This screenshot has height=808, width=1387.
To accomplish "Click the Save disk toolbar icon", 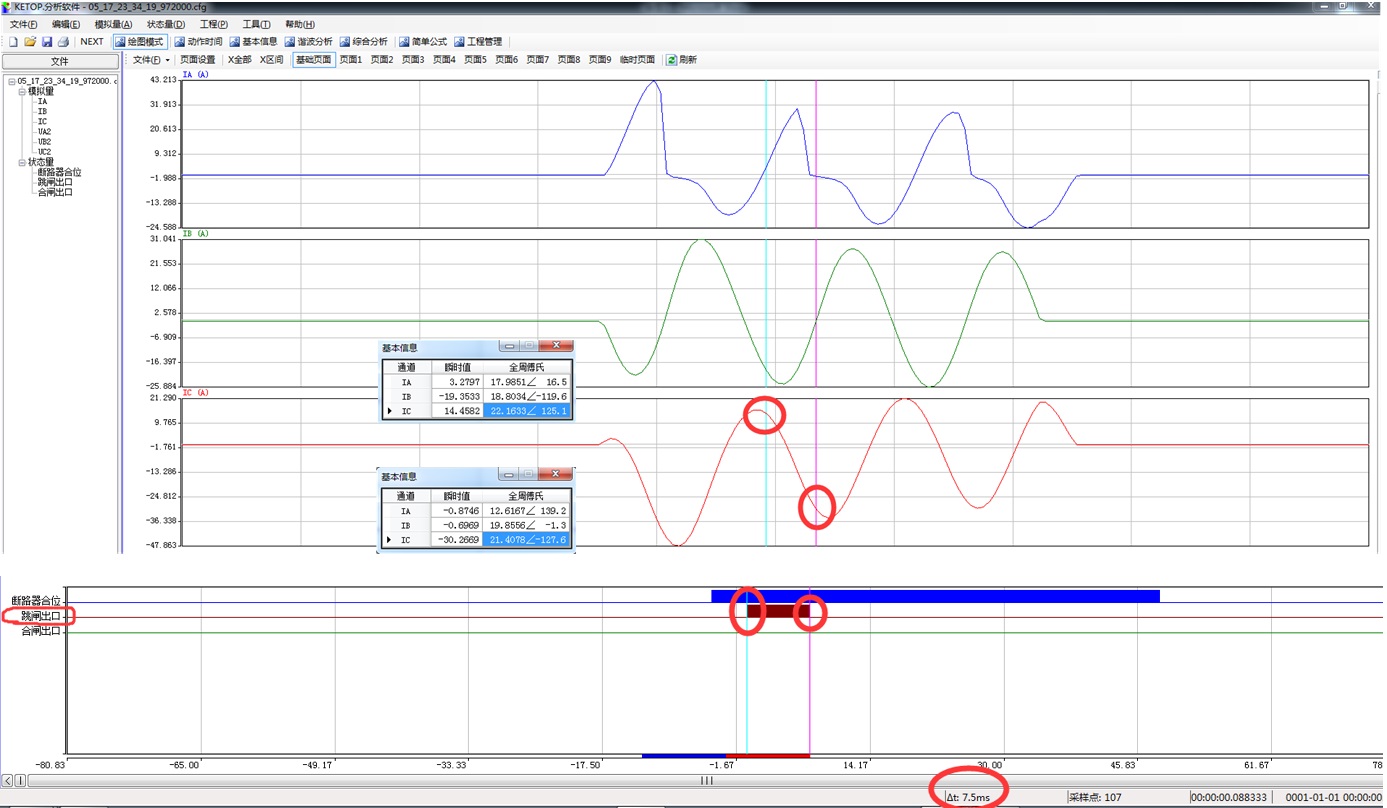I will pyautogui.click(x=46, y=42).
